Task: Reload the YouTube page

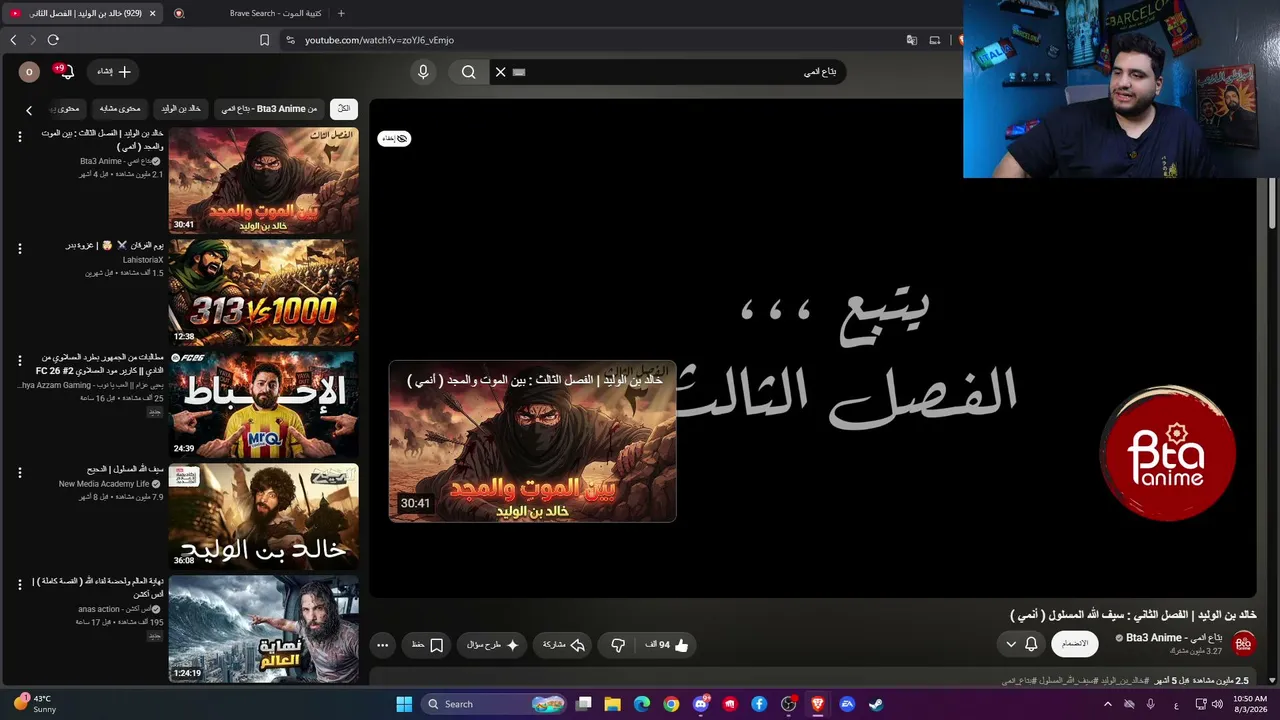Action: coord(53,40)
